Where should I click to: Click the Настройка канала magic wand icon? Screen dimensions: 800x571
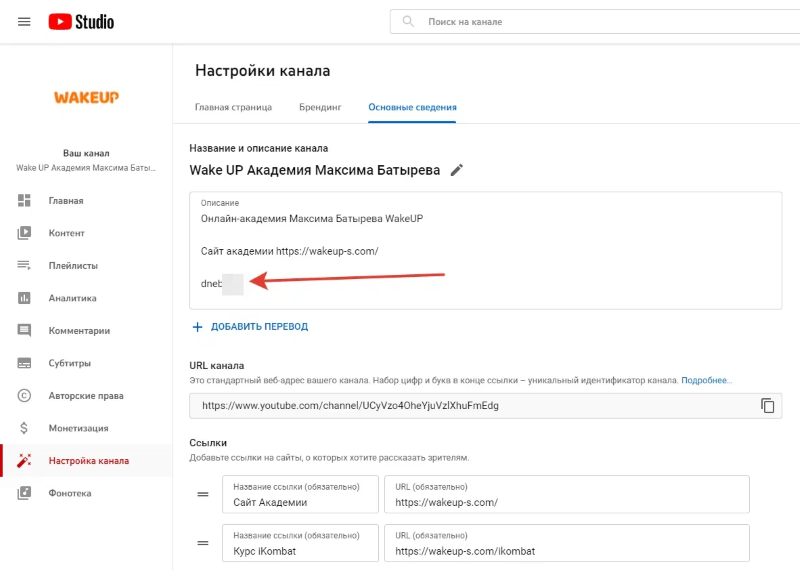(24, 461)
